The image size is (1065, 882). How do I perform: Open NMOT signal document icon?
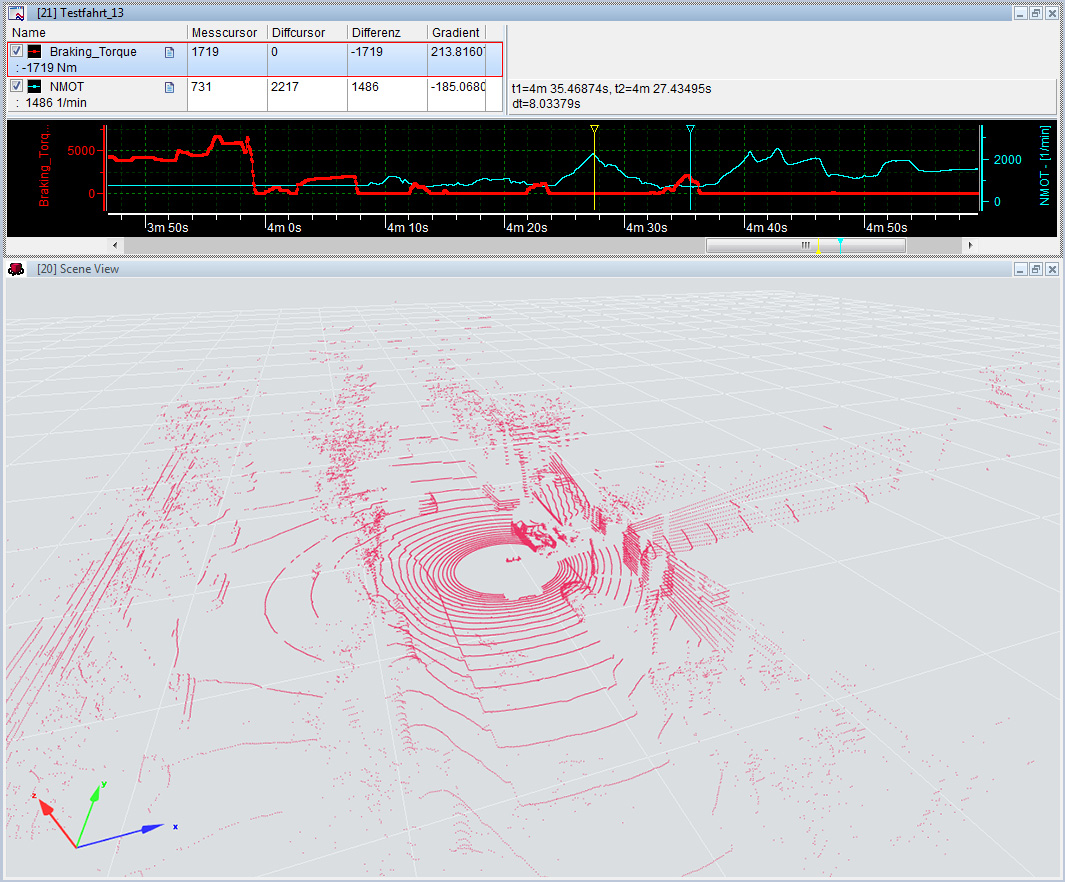[x=169, y=87]
